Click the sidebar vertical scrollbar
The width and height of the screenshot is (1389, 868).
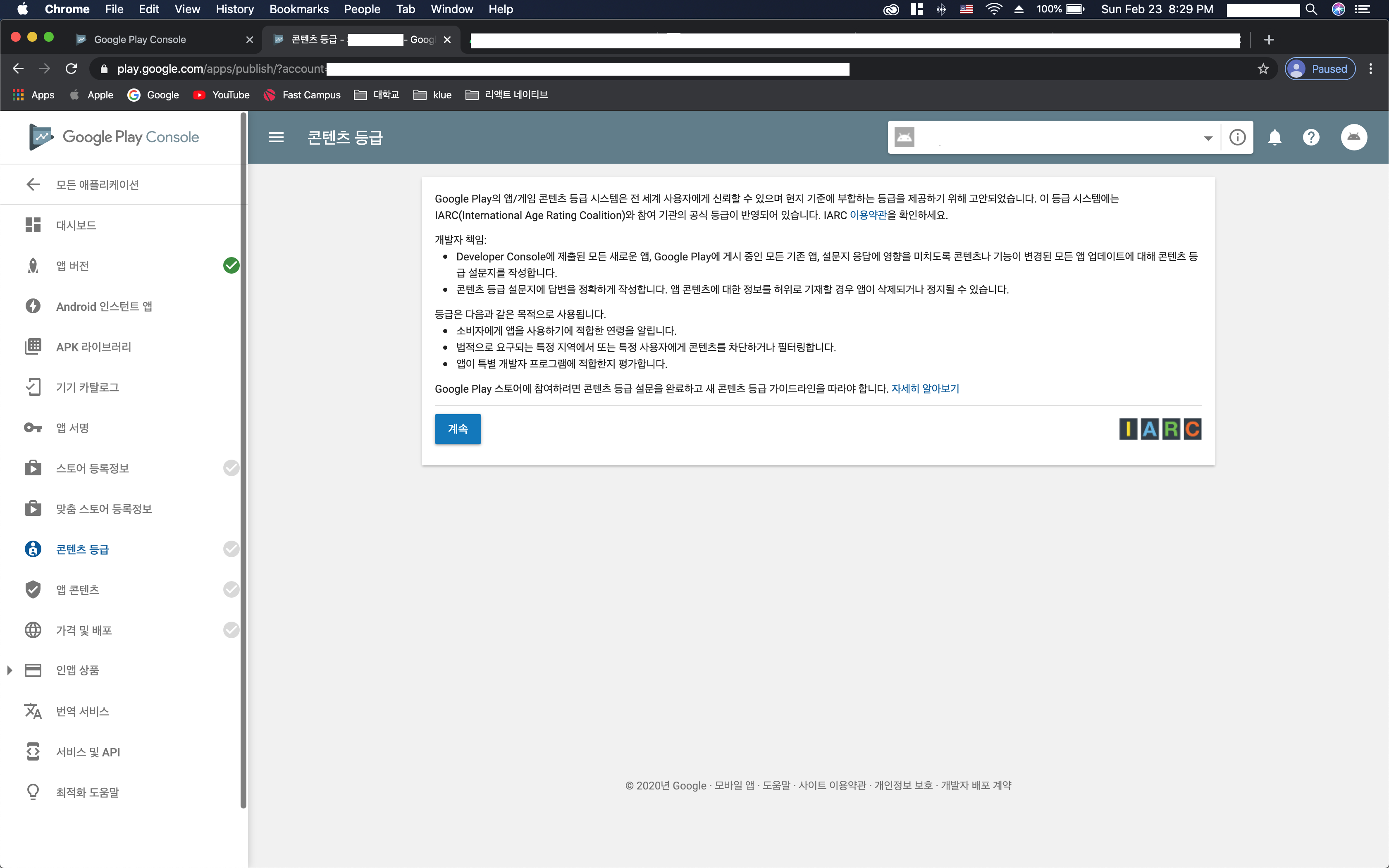tap(243, 459)
